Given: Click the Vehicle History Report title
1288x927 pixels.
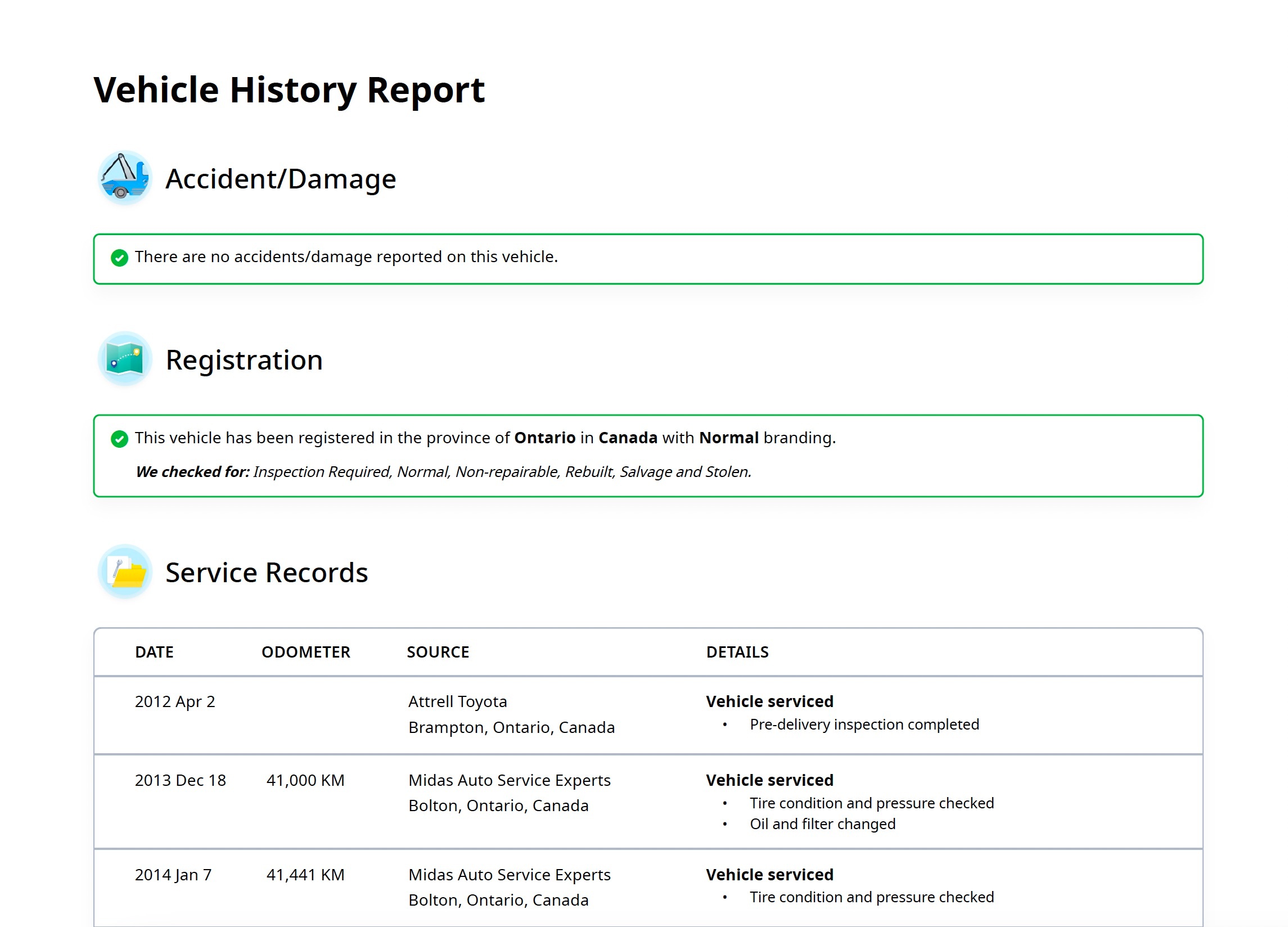Looking at the screenshot, I should 289,91.
